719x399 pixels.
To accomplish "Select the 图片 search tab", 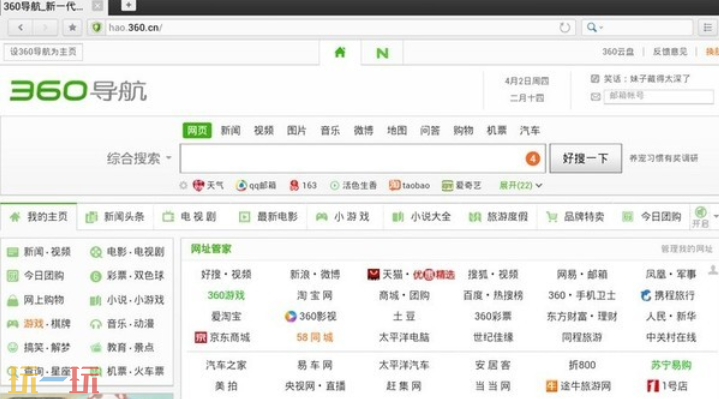I will (297, 130).
